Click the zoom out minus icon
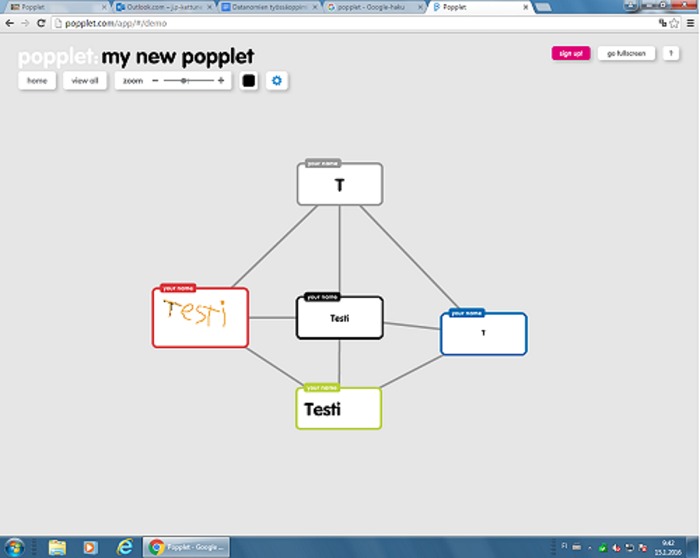700x558 pixels. [155, 80]
